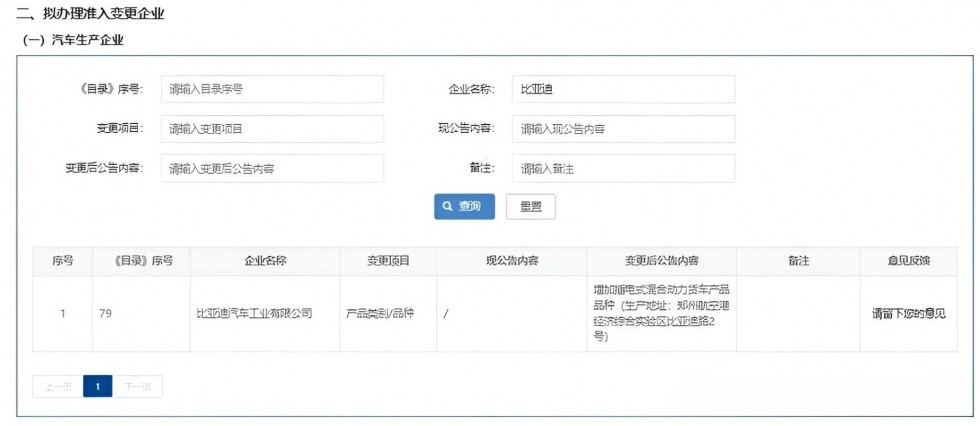Focus the 备注 input field
The width and height of the screenshot is (980, 426).
tap(623, 169)
